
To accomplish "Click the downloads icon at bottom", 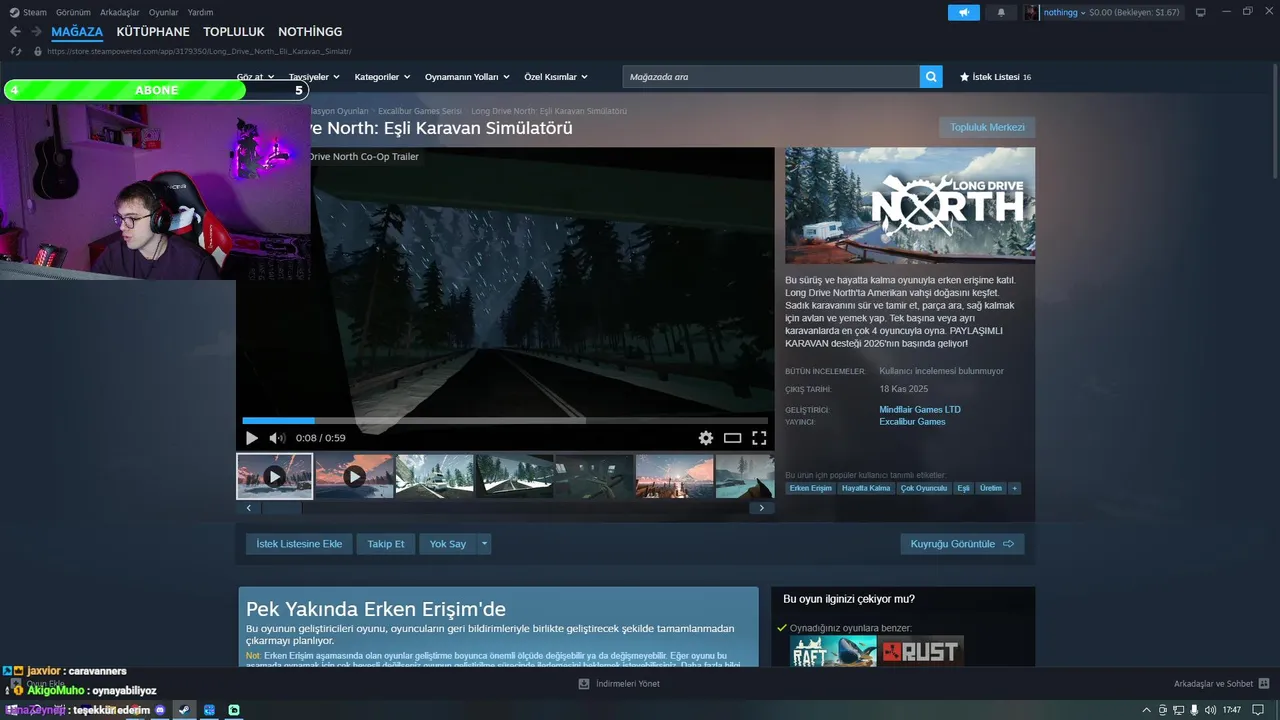I will coord(584,684).
